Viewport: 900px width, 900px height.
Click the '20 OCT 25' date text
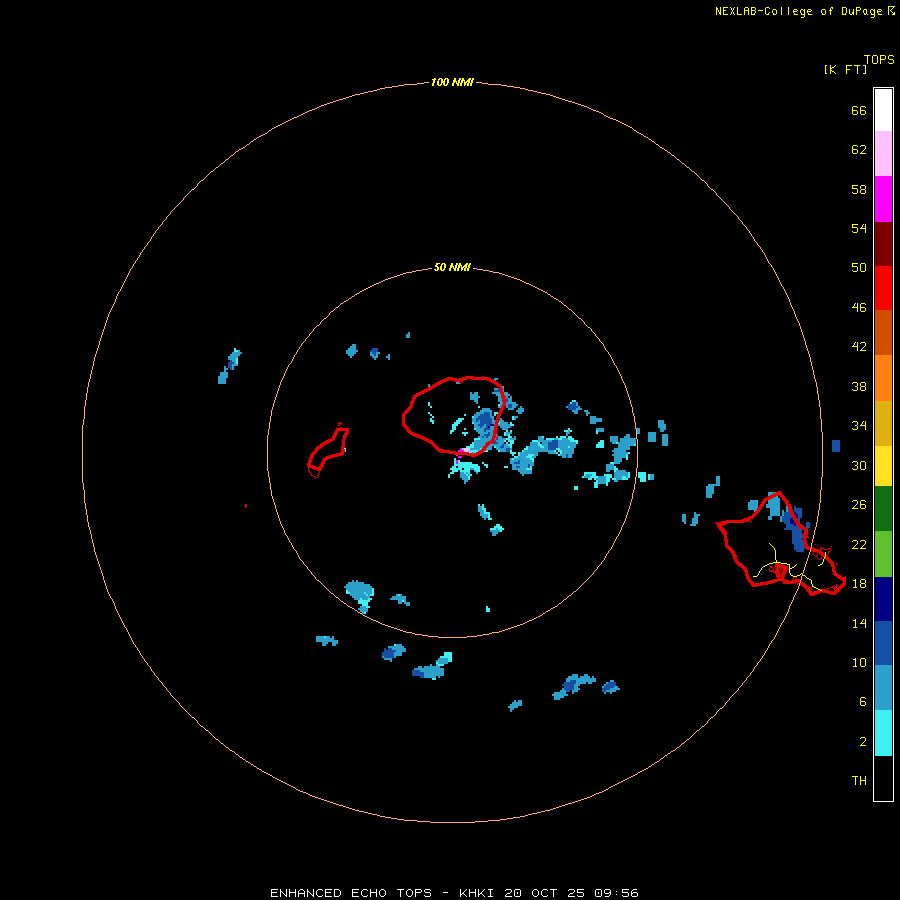pos(544,893)
